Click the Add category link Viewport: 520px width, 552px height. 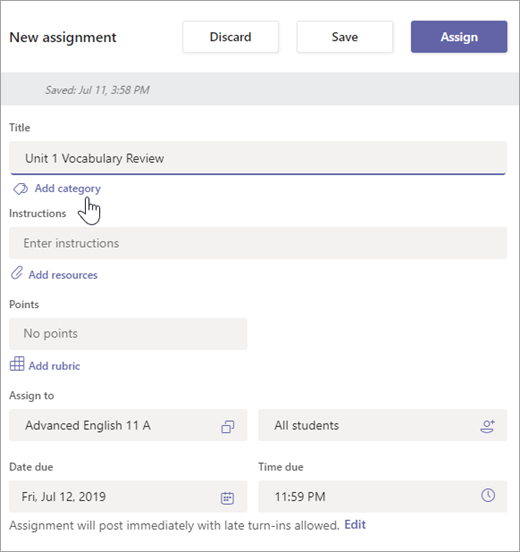pos(68,189)
